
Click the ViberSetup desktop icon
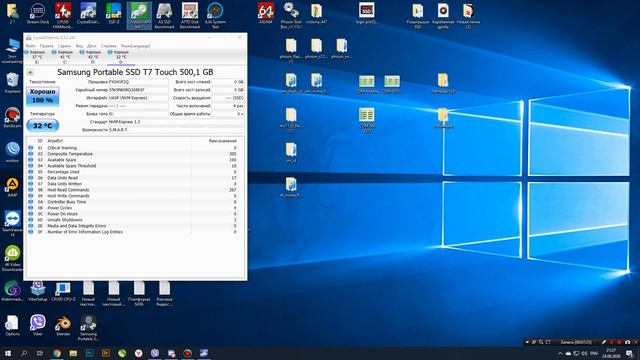[38, 291]
